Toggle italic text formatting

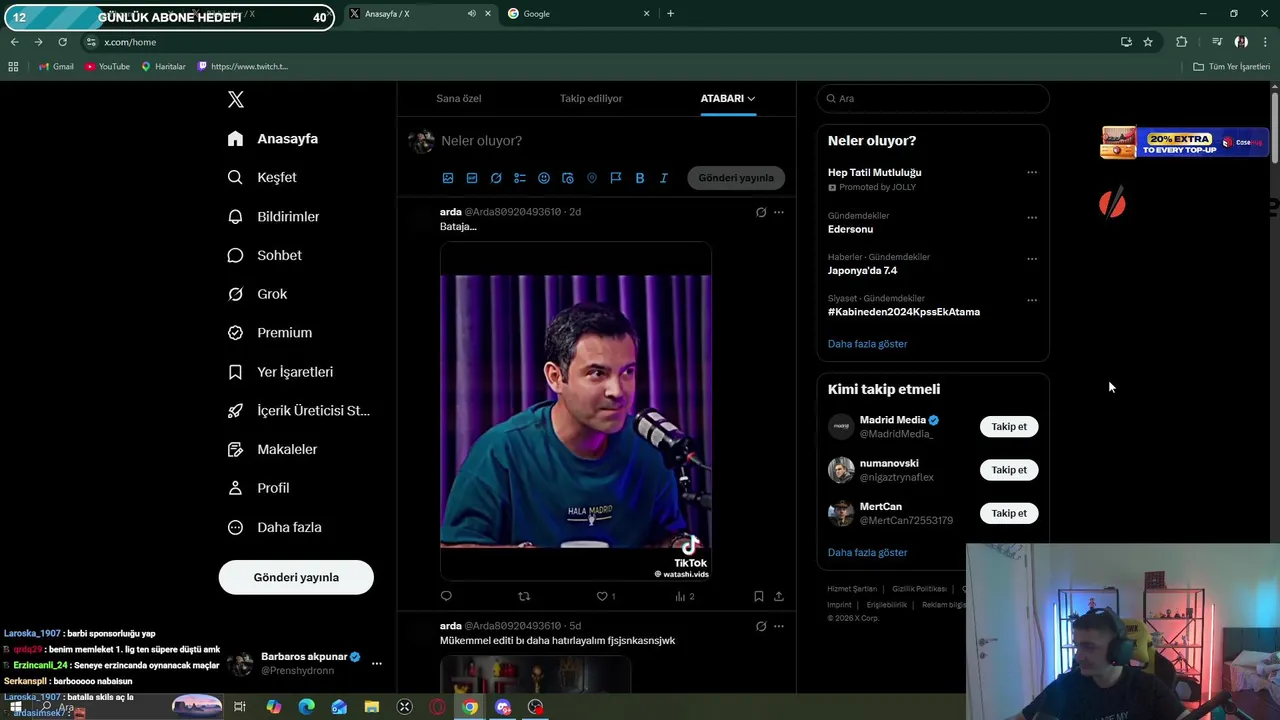coord(664,178)
